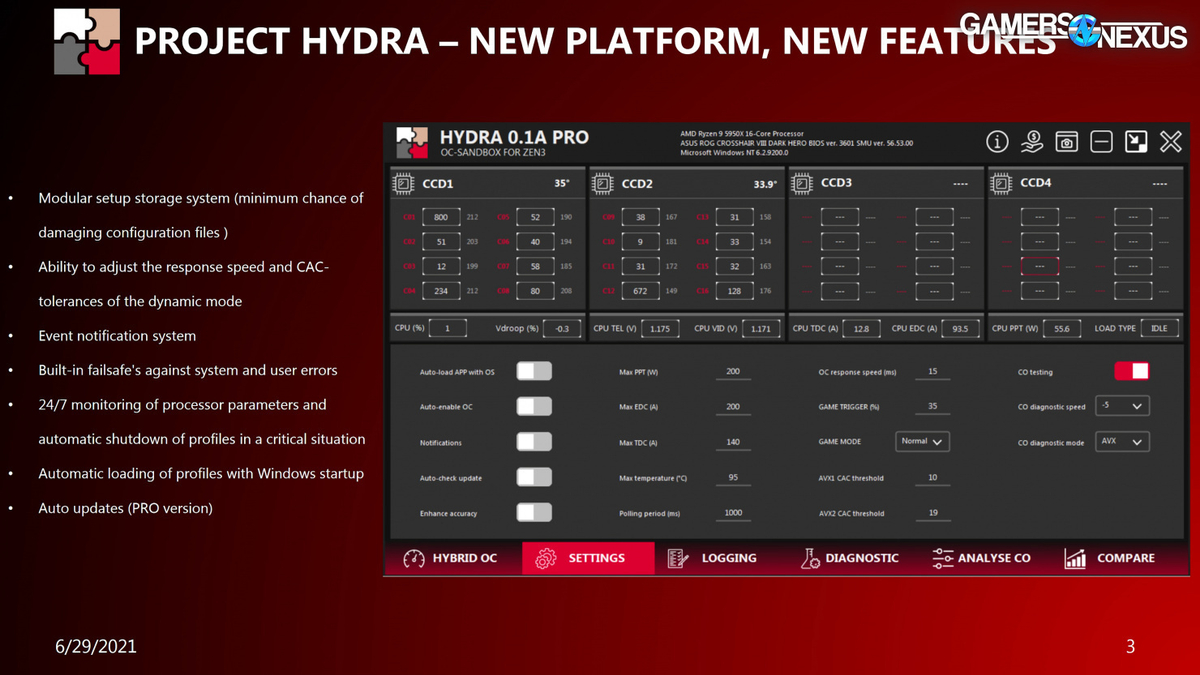The image size is (1200, 675).
Task: Click the CCD1 core box showing 800
Action: 441,217
